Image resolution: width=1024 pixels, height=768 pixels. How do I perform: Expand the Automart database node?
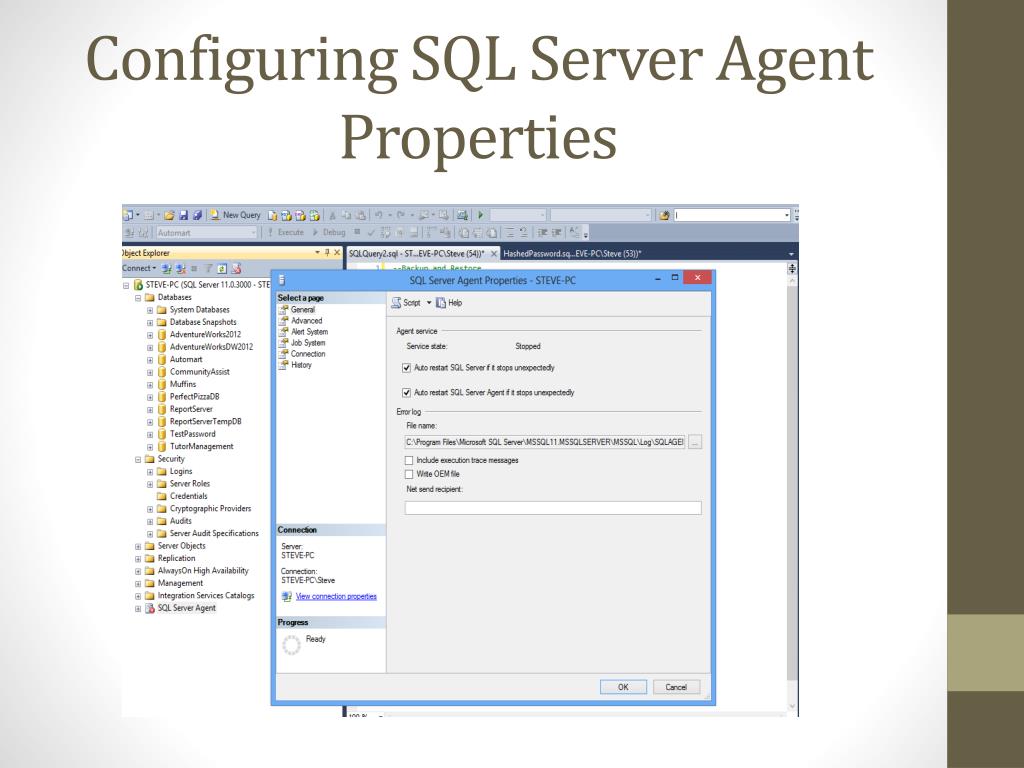(150, 360)
